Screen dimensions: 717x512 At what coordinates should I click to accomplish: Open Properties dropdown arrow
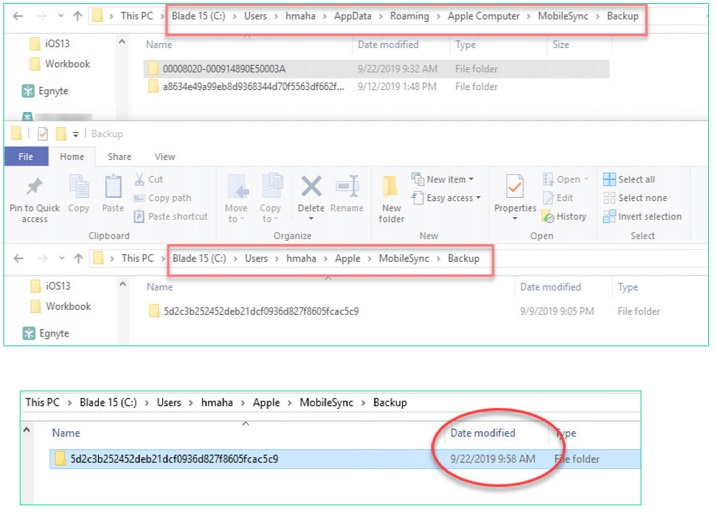[515, 219]
